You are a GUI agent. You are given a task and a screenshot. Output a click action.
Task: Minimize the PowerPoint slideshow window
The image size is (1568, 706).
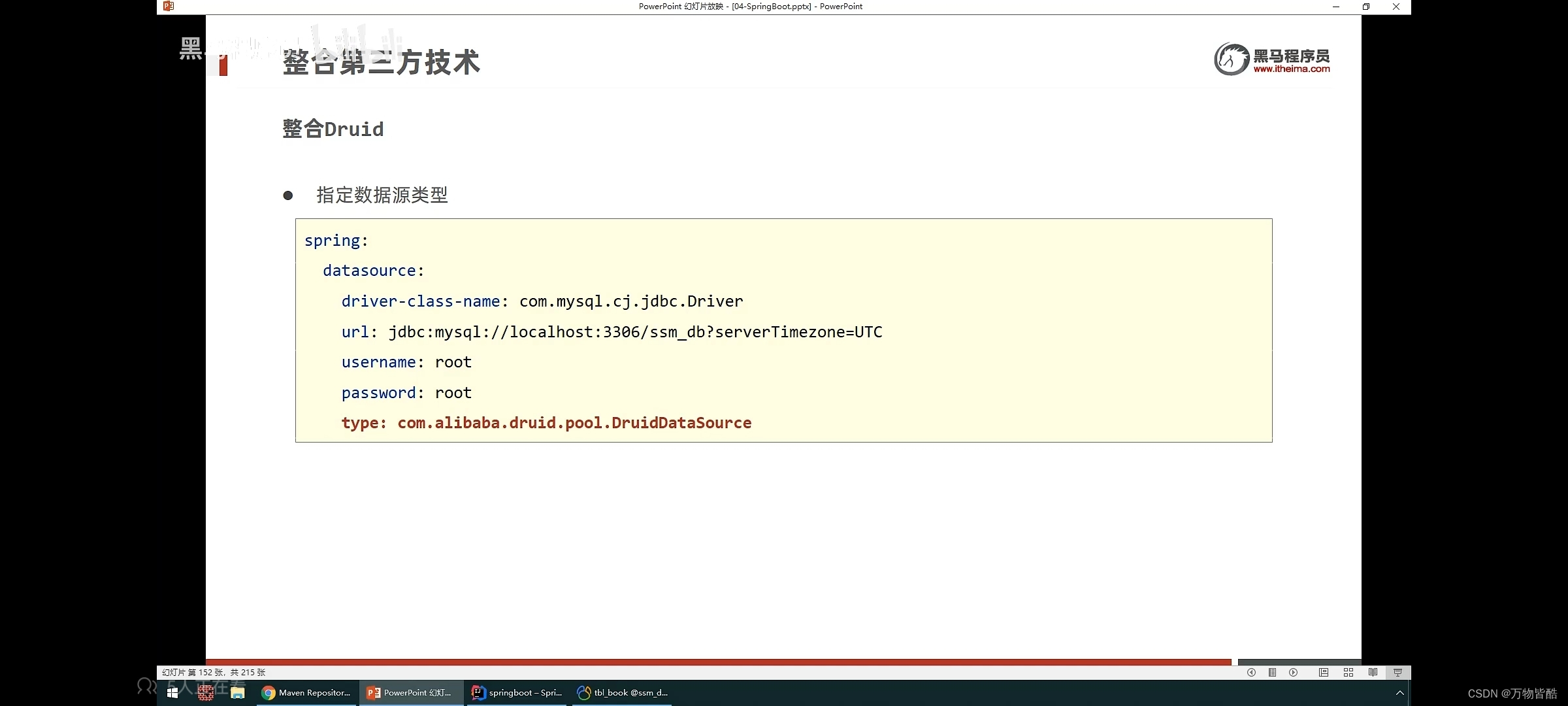tap(1336, 7)
